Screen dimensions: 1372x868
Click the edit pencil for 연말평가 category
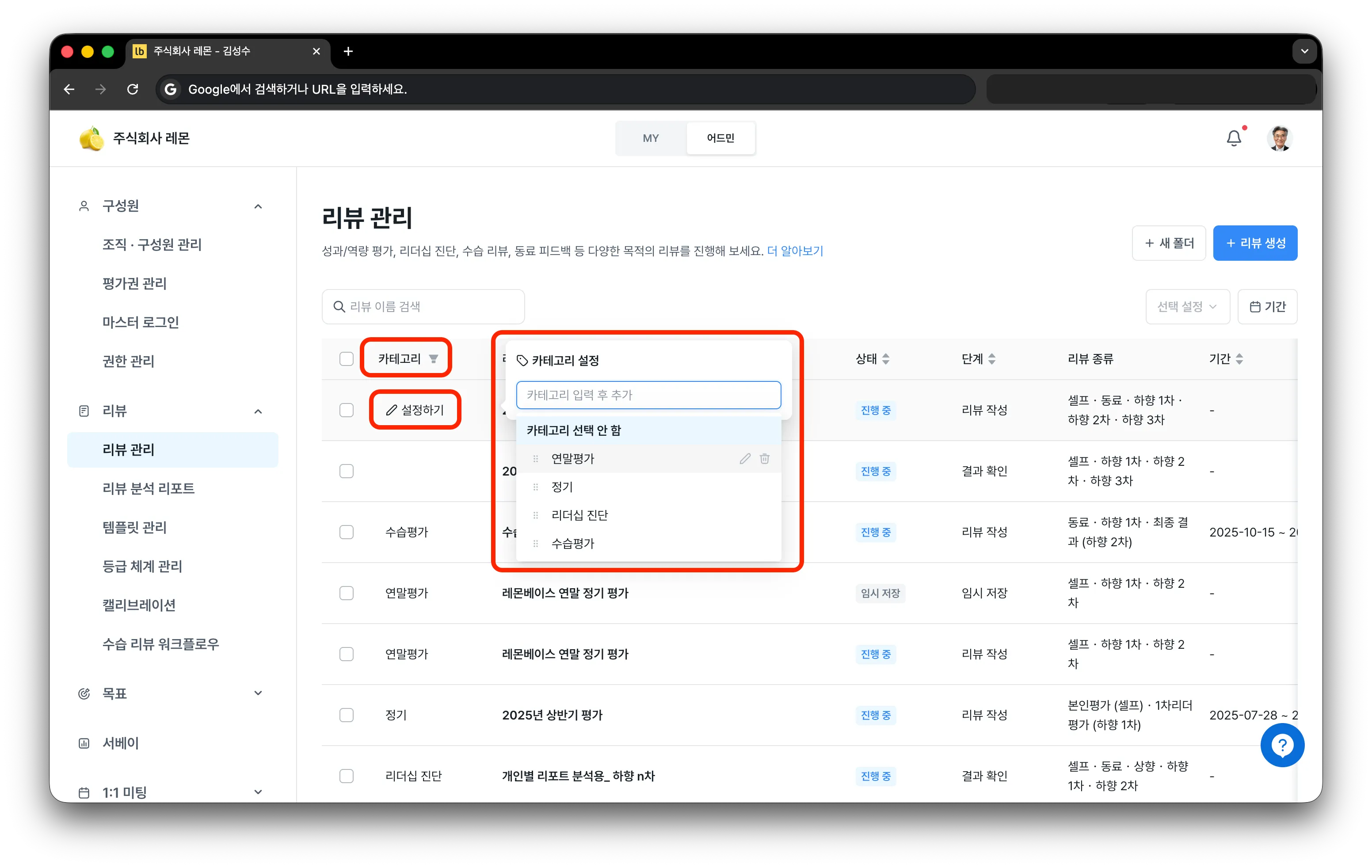745,458
